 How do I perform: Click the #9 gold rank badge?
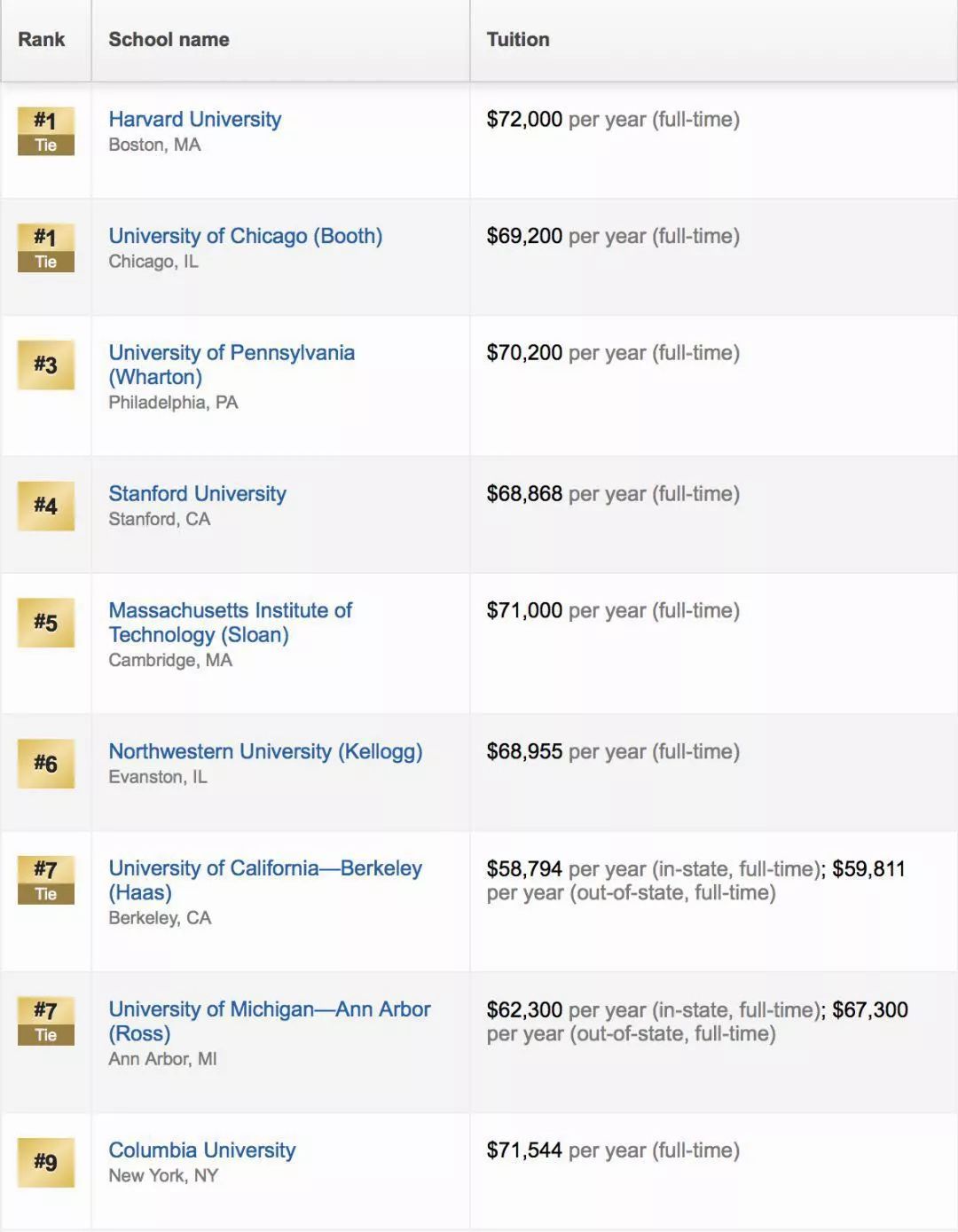pos(46,1162)
